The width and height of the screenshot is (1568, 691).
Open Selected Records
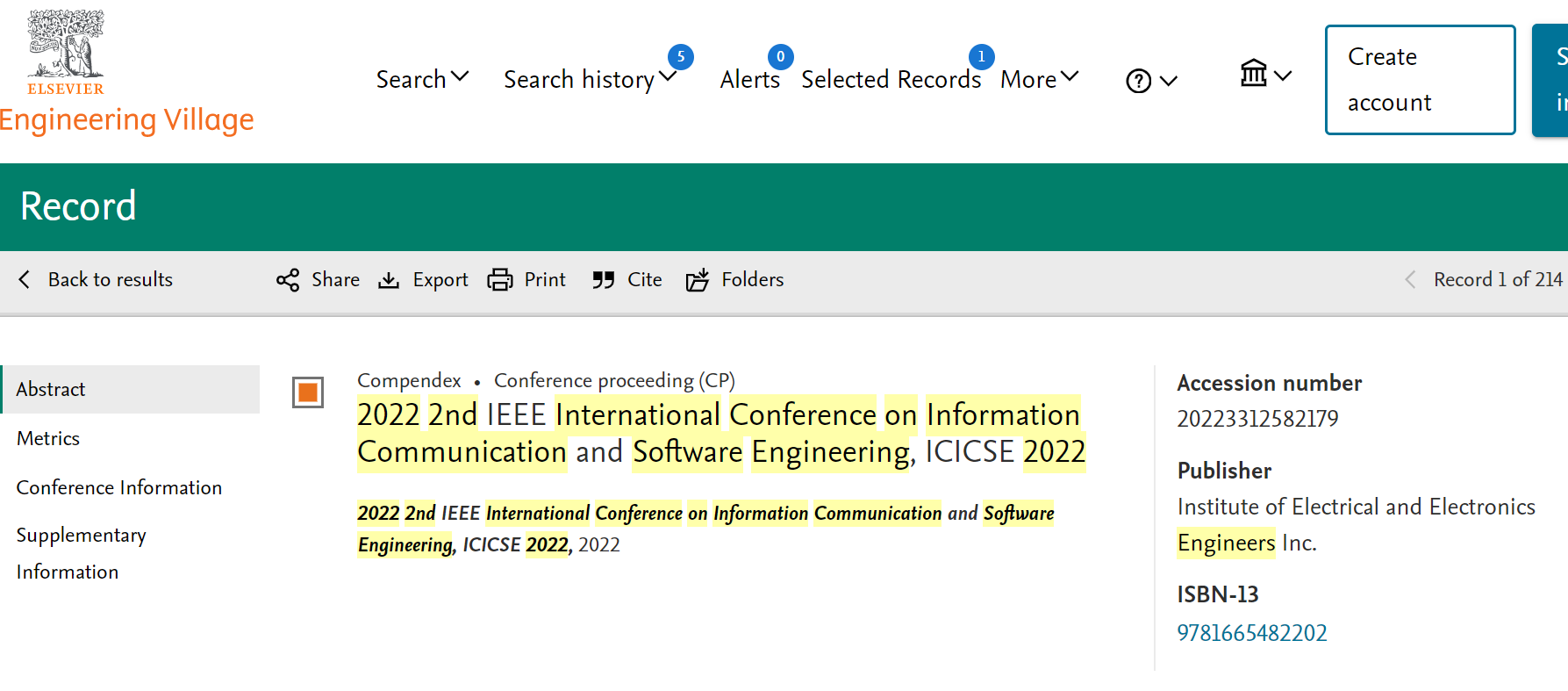(891, 79)
